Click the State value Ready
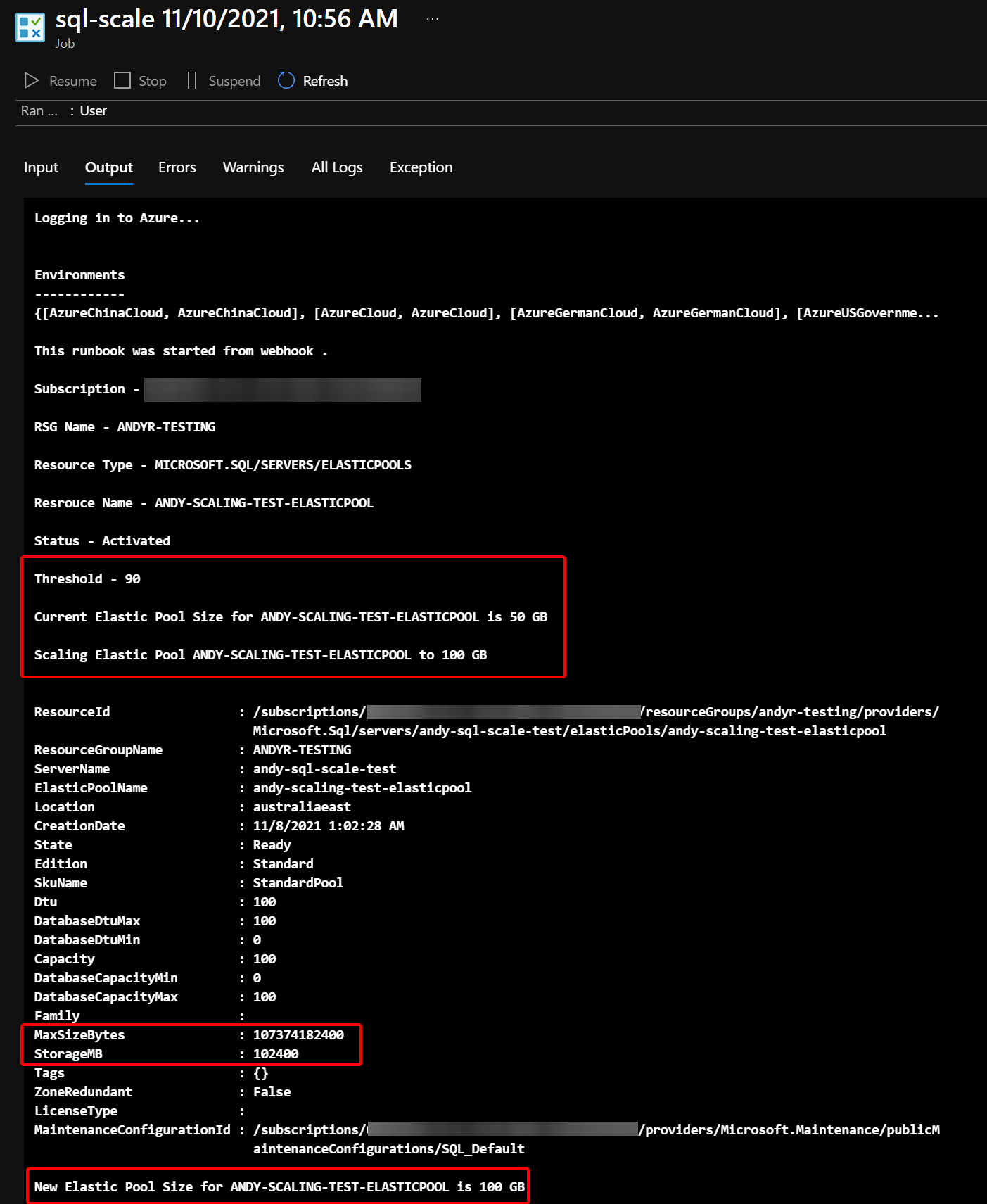The image size is (987, 1204). [272, 845]
